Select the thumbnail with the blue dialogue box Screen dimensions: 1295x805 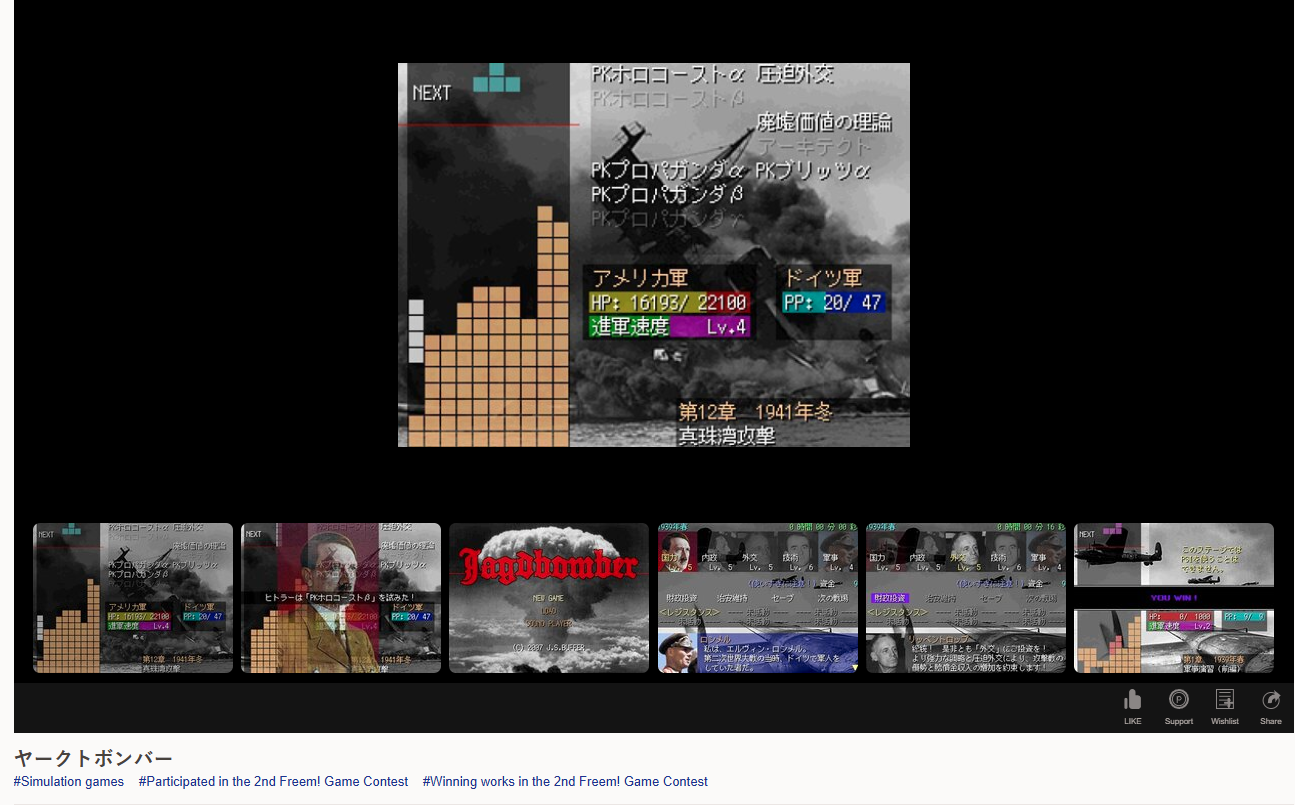coord(758,598)
